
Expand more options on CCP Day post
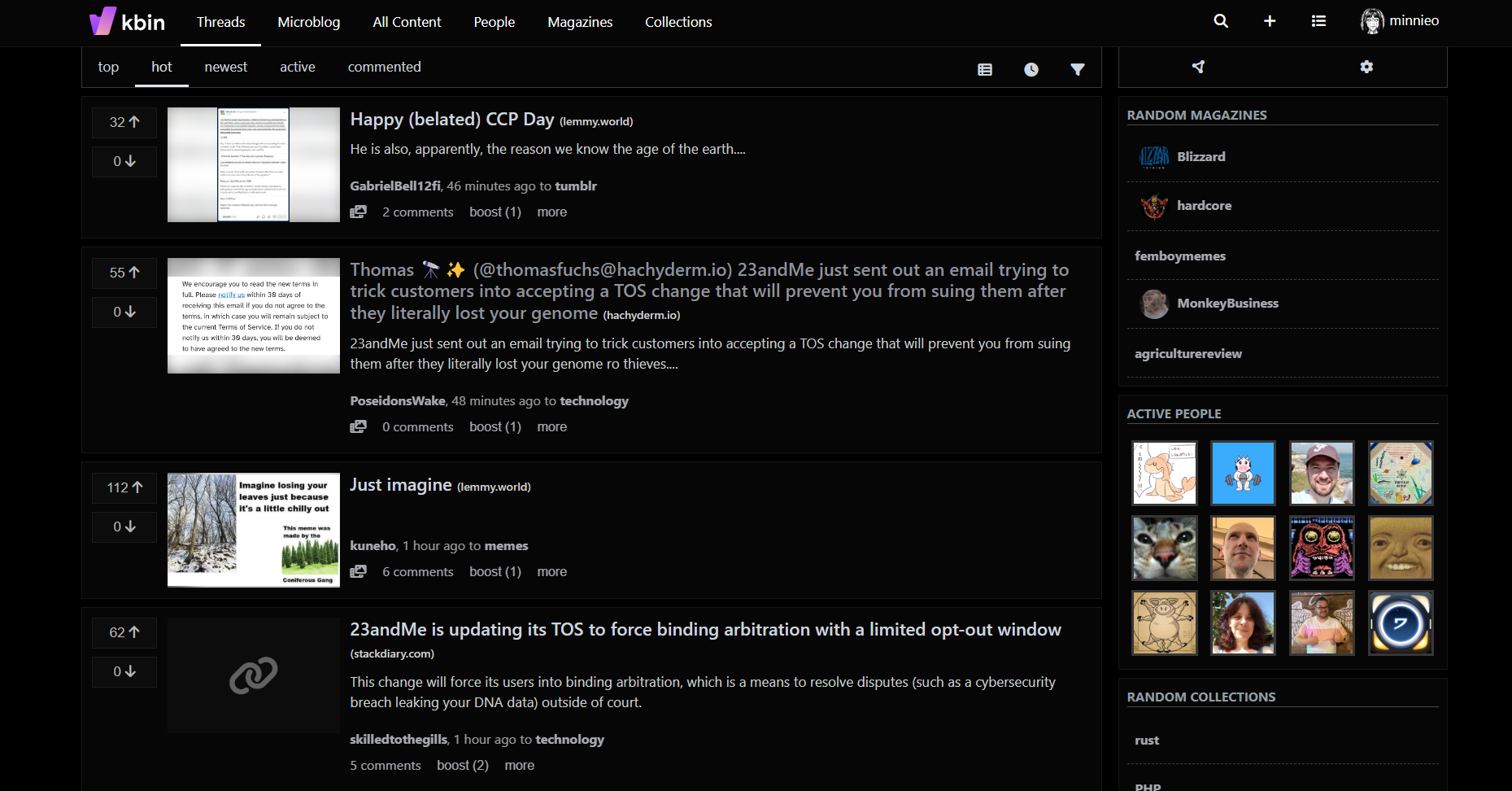click(551, 212)
